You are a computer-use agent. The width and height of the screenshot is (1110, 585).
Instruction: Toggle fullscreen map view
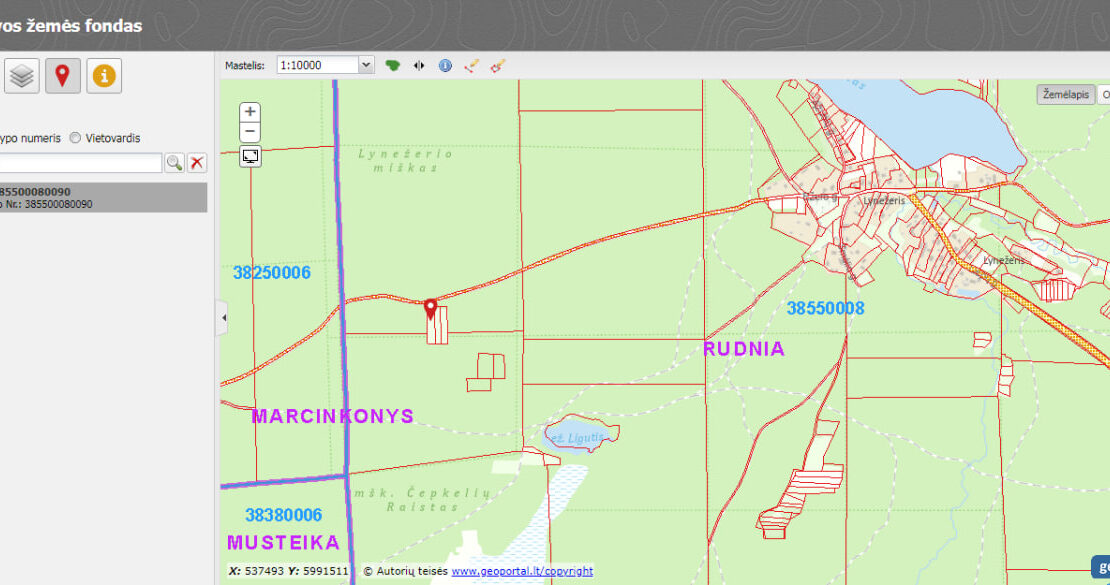[x=251, y=156]
